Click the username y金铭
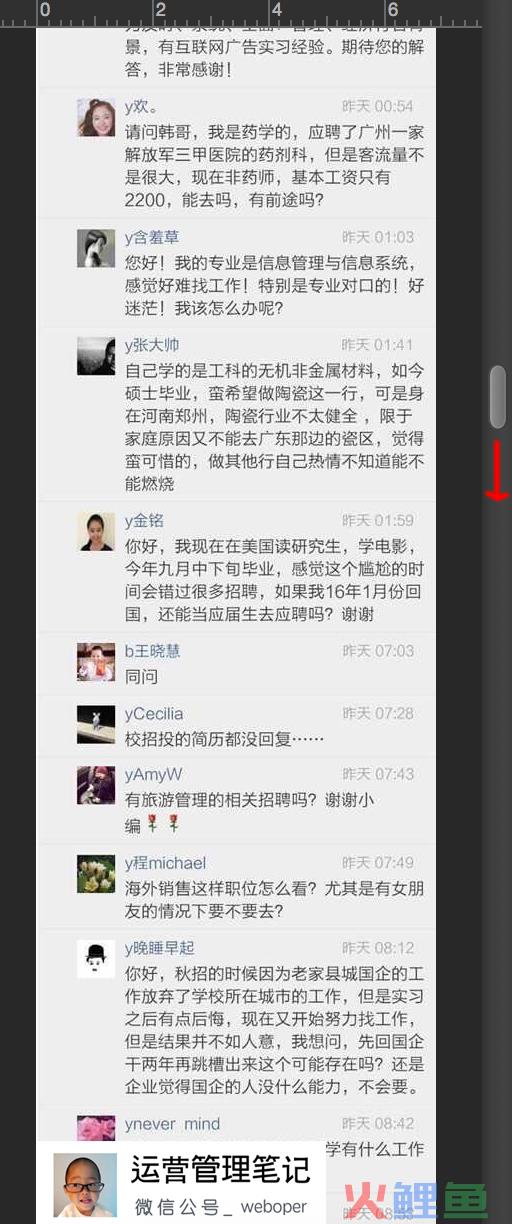This screenshot has height=1224, width=512. point(144,521)
